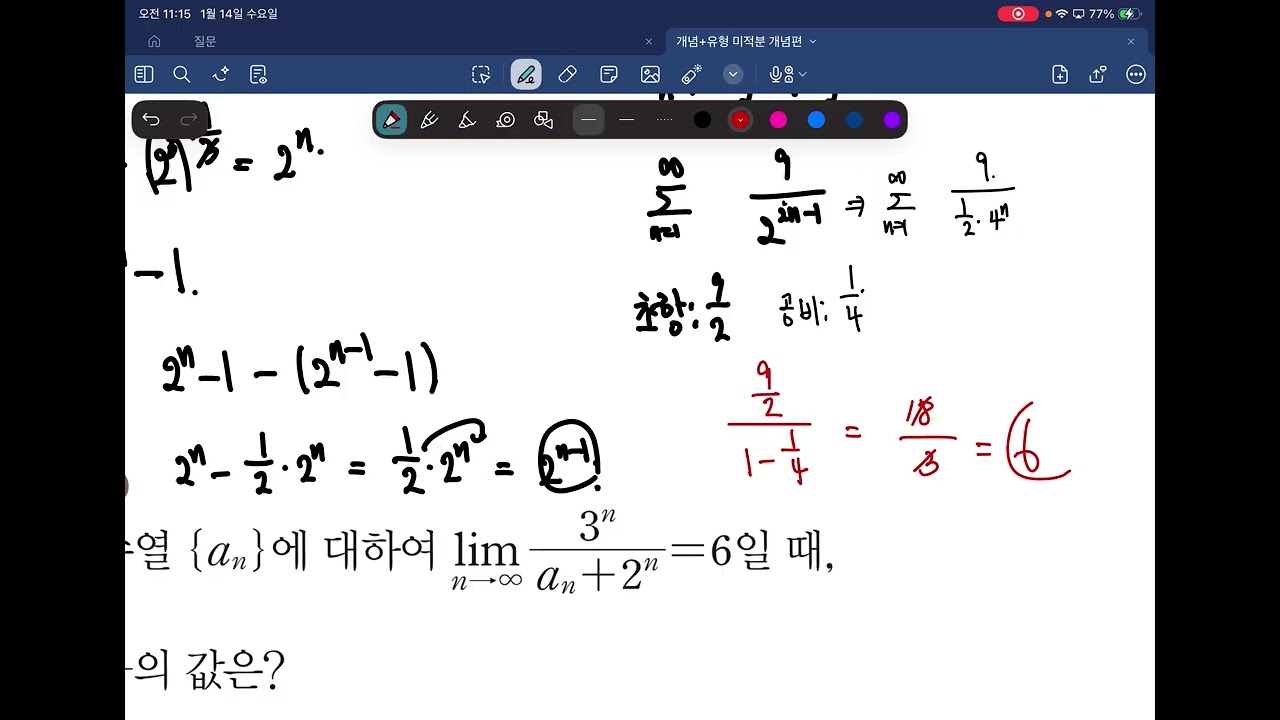
Task: Redo the last undone stroke
Action: [188, 120]
